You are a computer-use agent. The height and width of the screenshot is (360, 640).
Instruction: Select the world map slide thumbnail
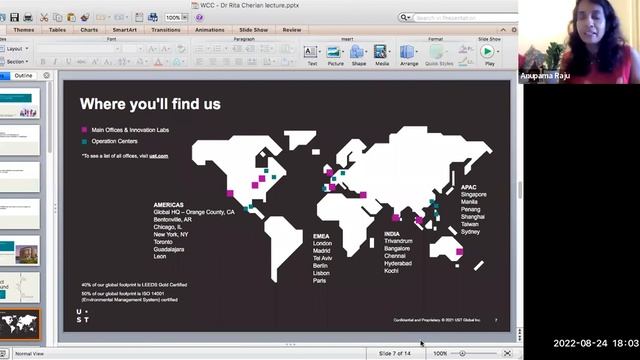pyautogui.click(x=20, y=324)
